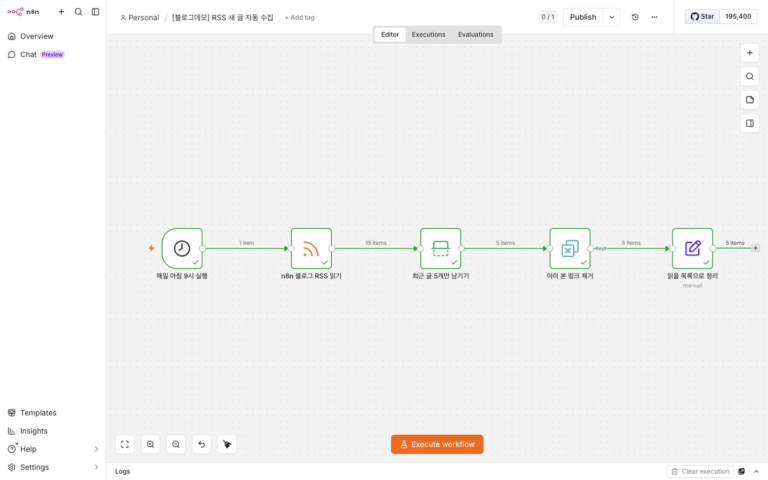The image size is (768, 480).
Task: Switch to the Executions tab
Action: pos(428,35)
